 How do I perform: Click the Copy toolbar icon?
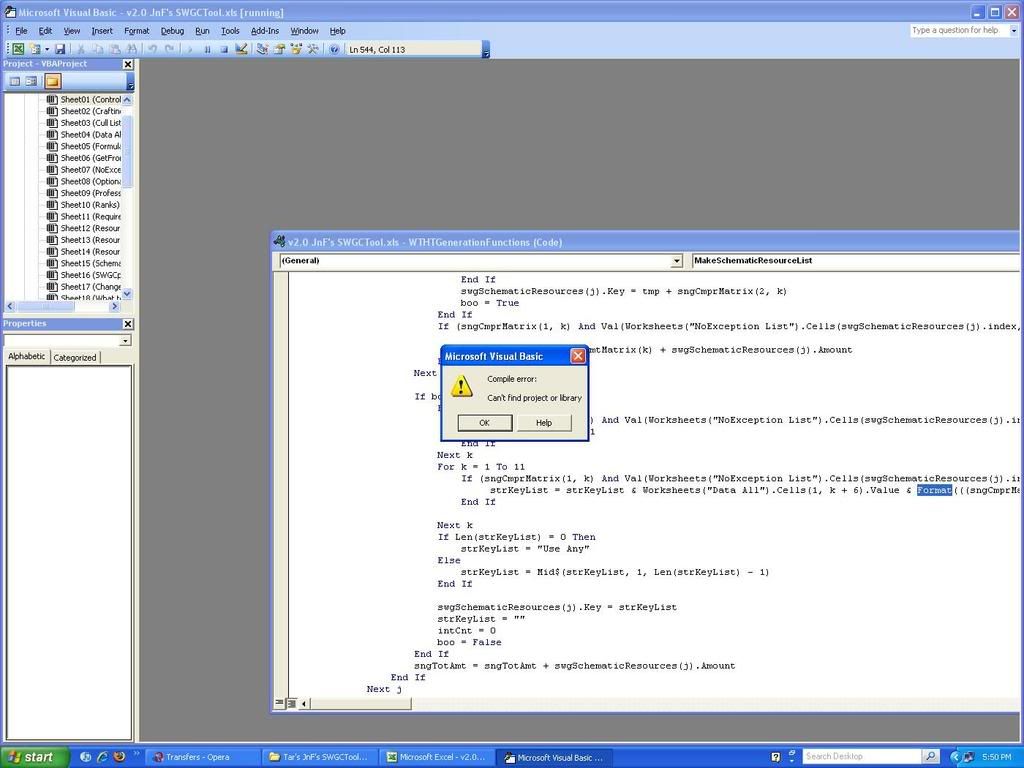pos(97,49)
